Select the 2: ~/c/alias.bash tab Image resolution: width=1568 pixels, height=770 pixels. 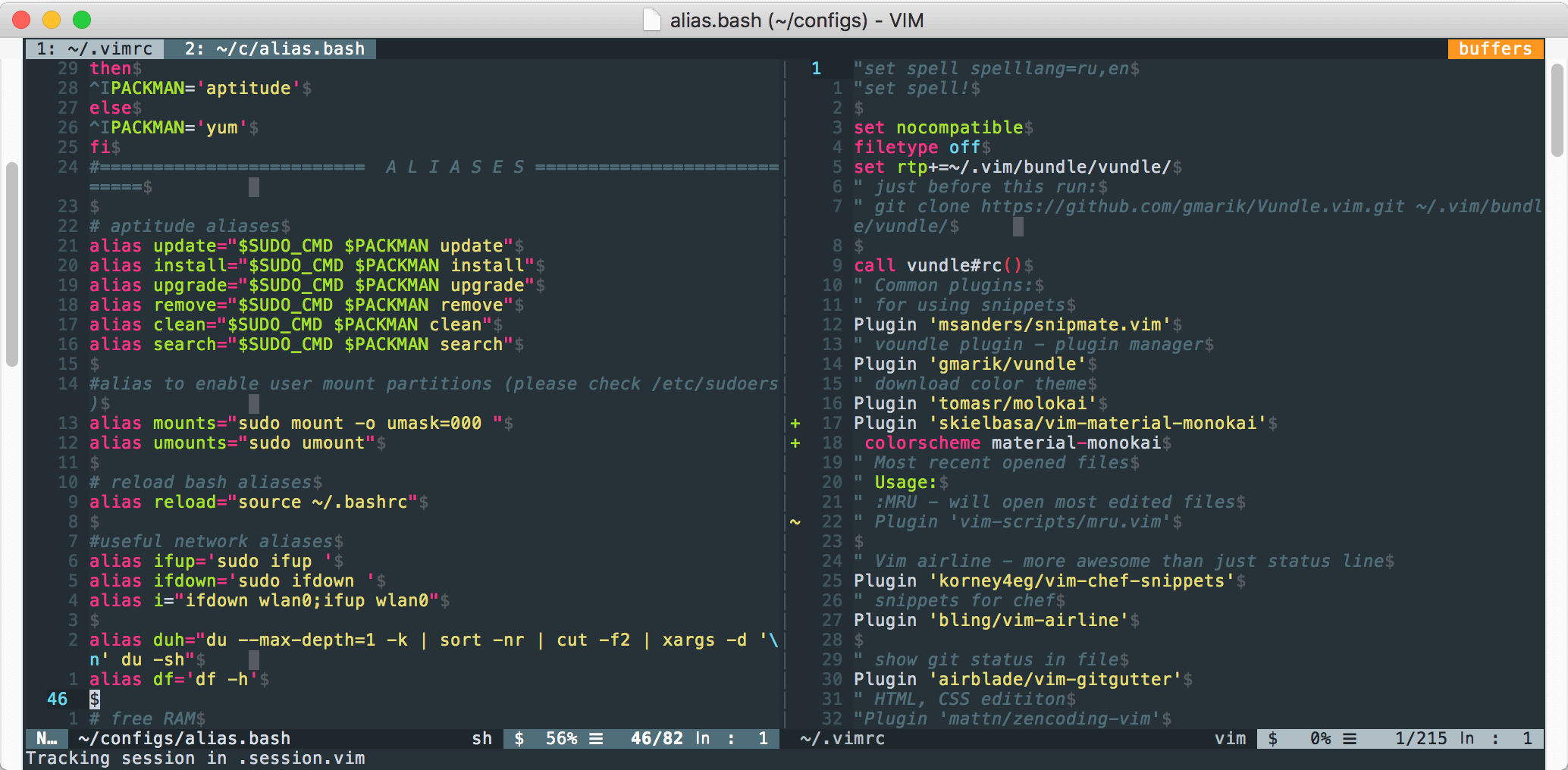(270, 49)
